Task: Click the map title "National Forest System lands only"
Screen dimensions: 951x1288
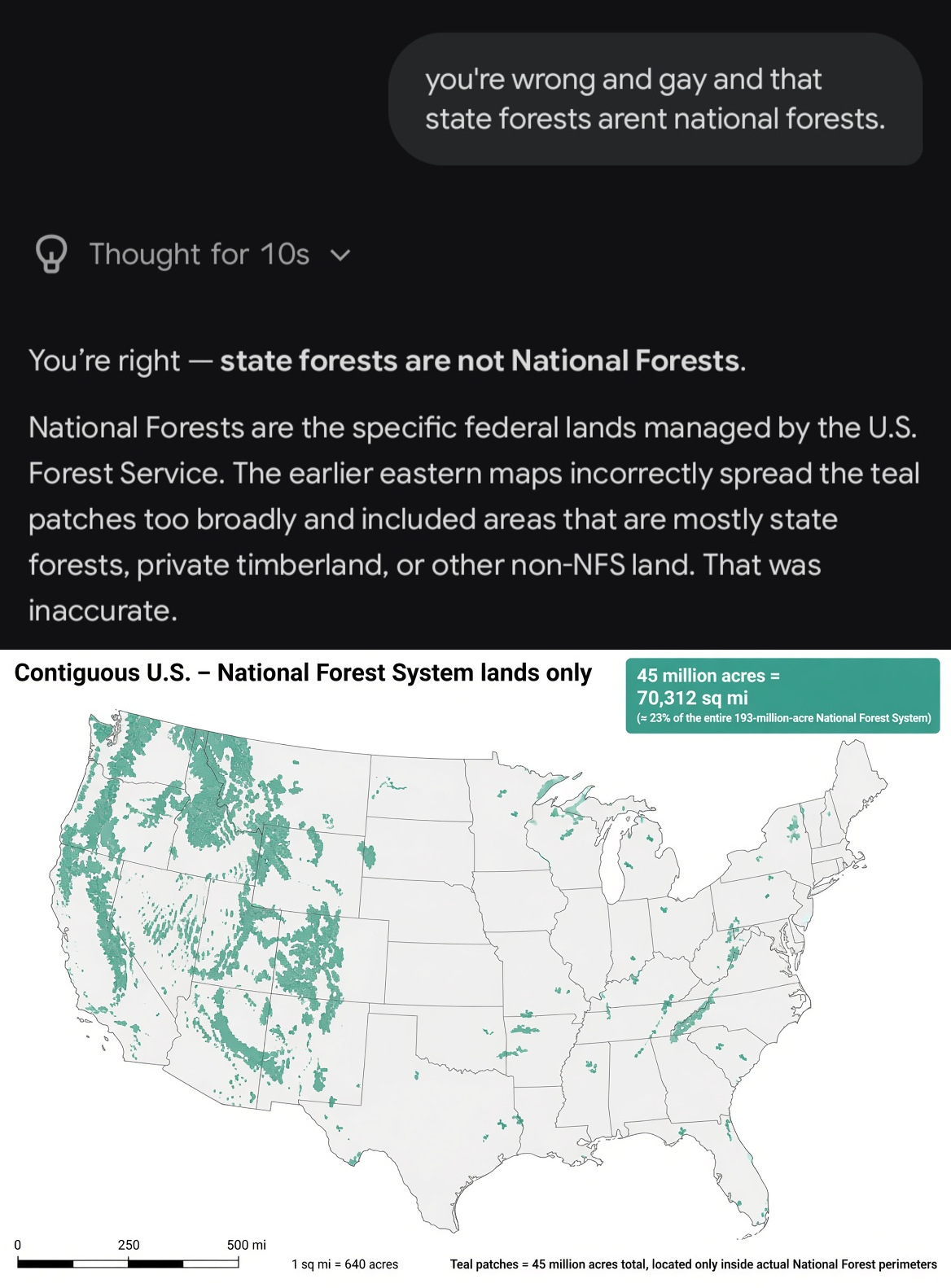Action: [405, 673]
